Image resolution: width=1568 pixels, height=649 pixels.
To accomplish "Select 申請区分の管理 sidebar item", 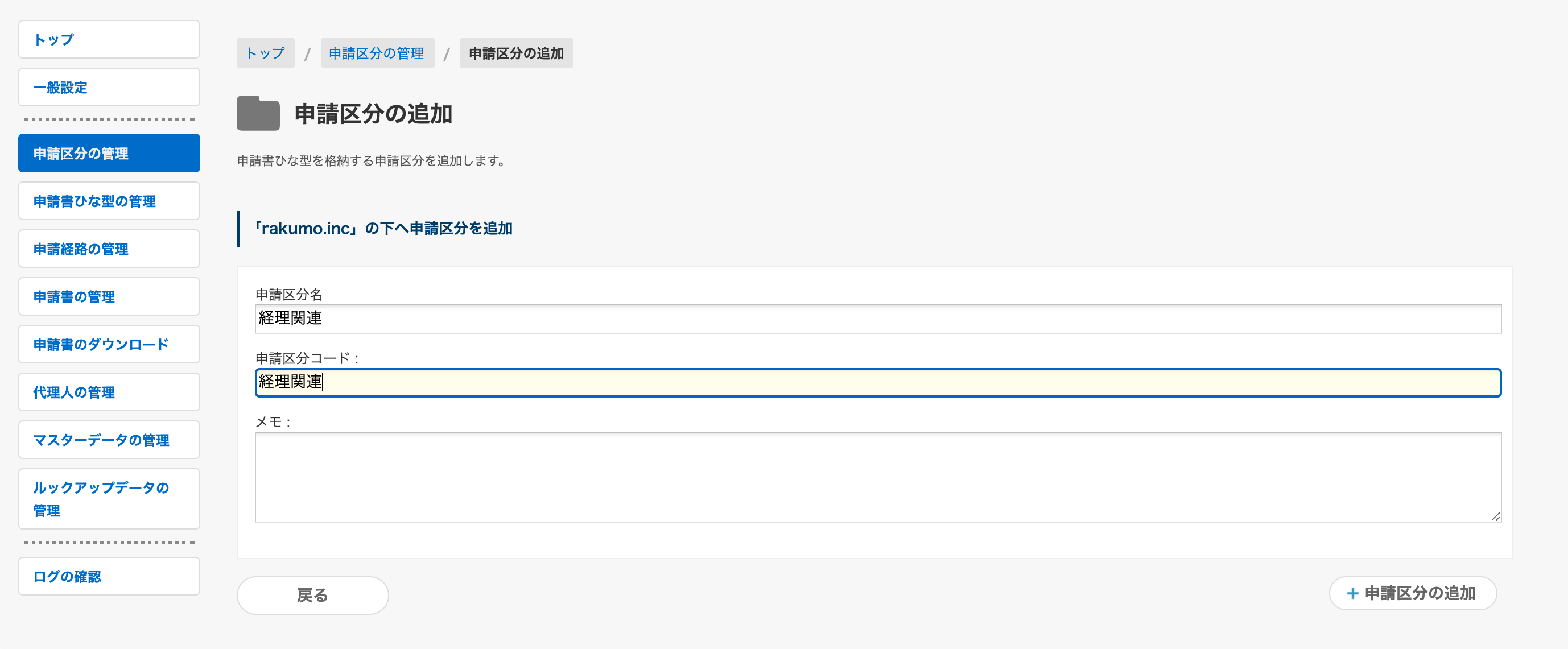I will pos(109,154).
